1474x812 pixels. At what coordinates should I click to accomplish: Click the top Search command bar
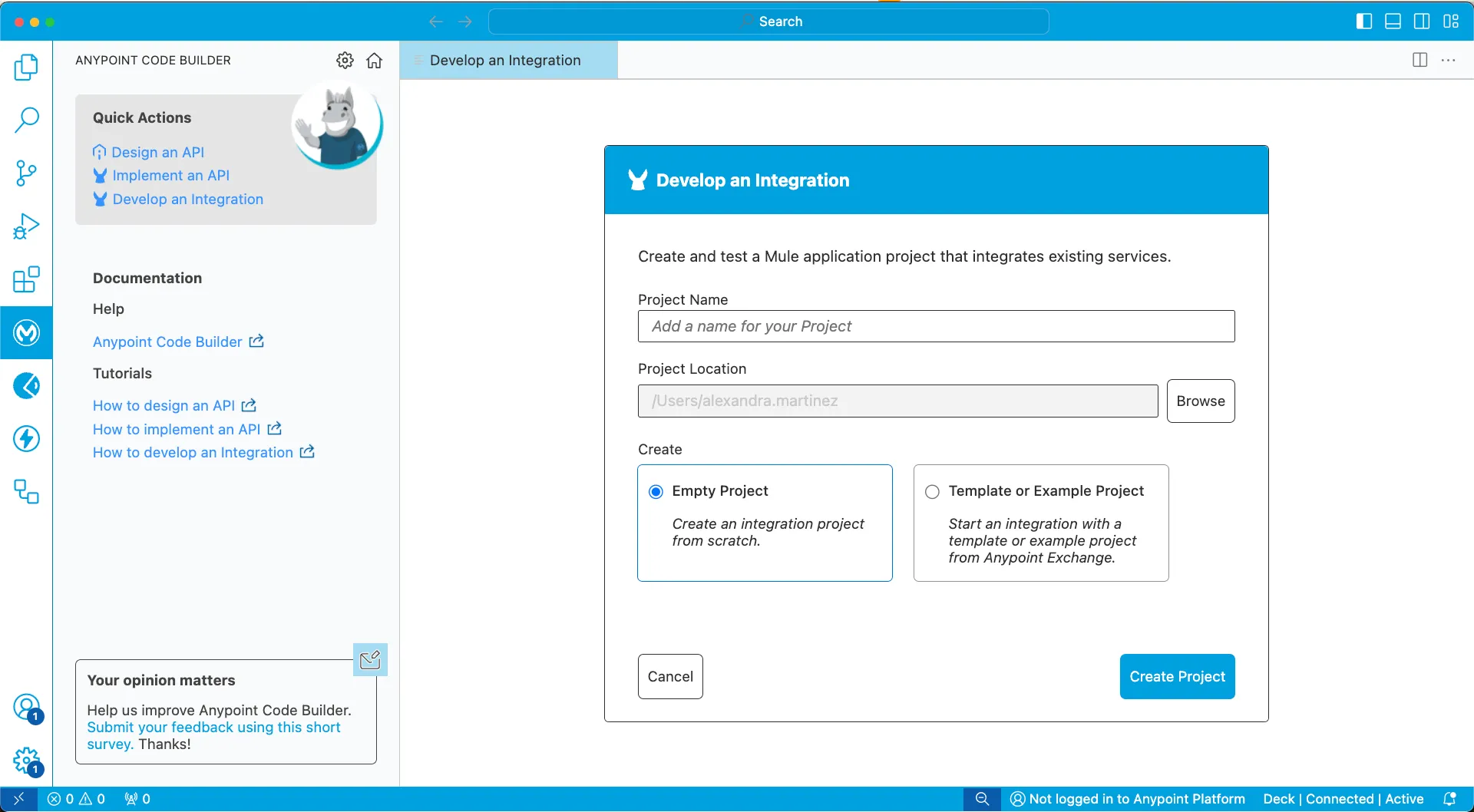(768, 21)
